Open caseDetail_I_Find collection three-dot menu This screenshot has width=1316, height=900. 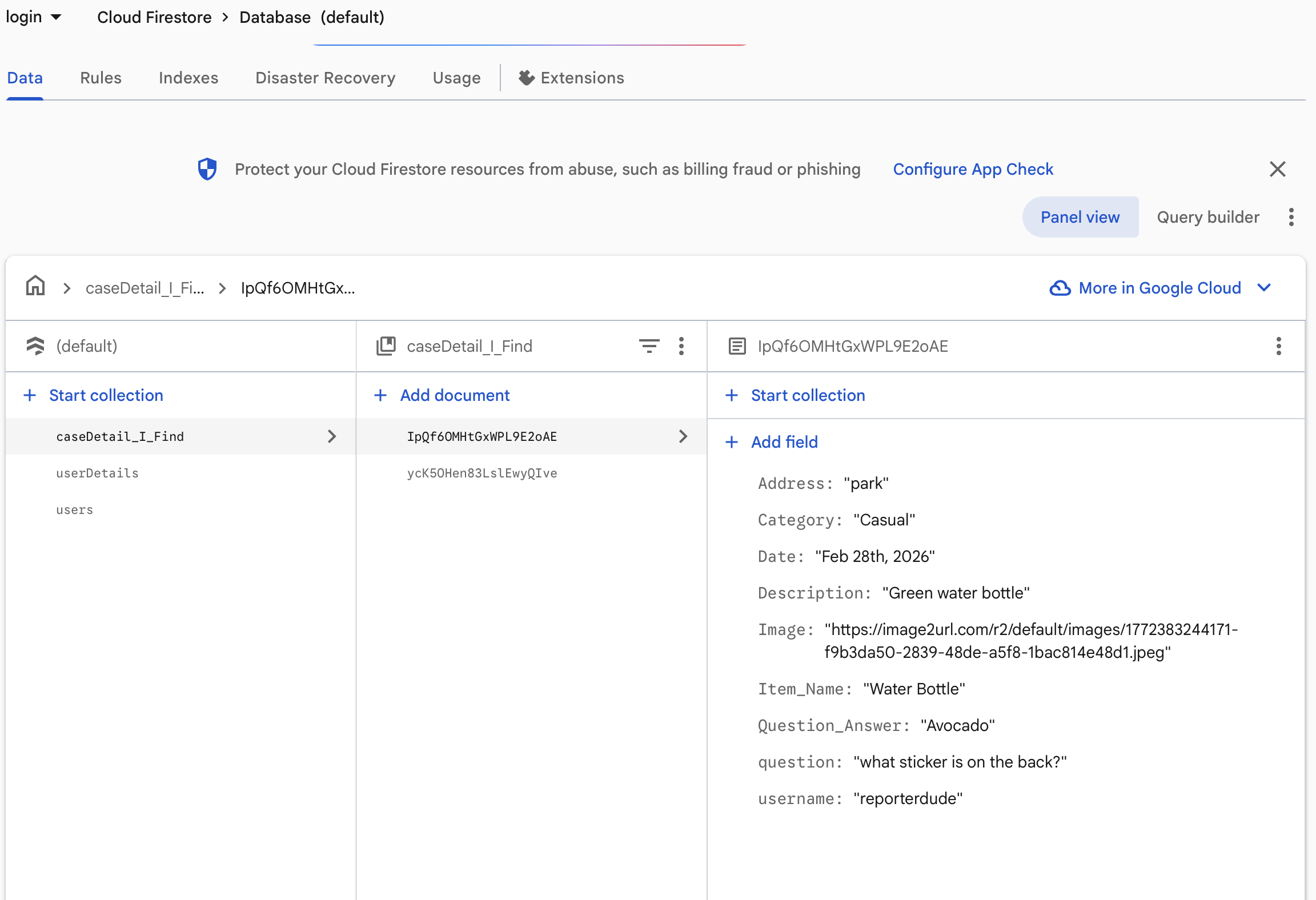[x=681, y=345]
